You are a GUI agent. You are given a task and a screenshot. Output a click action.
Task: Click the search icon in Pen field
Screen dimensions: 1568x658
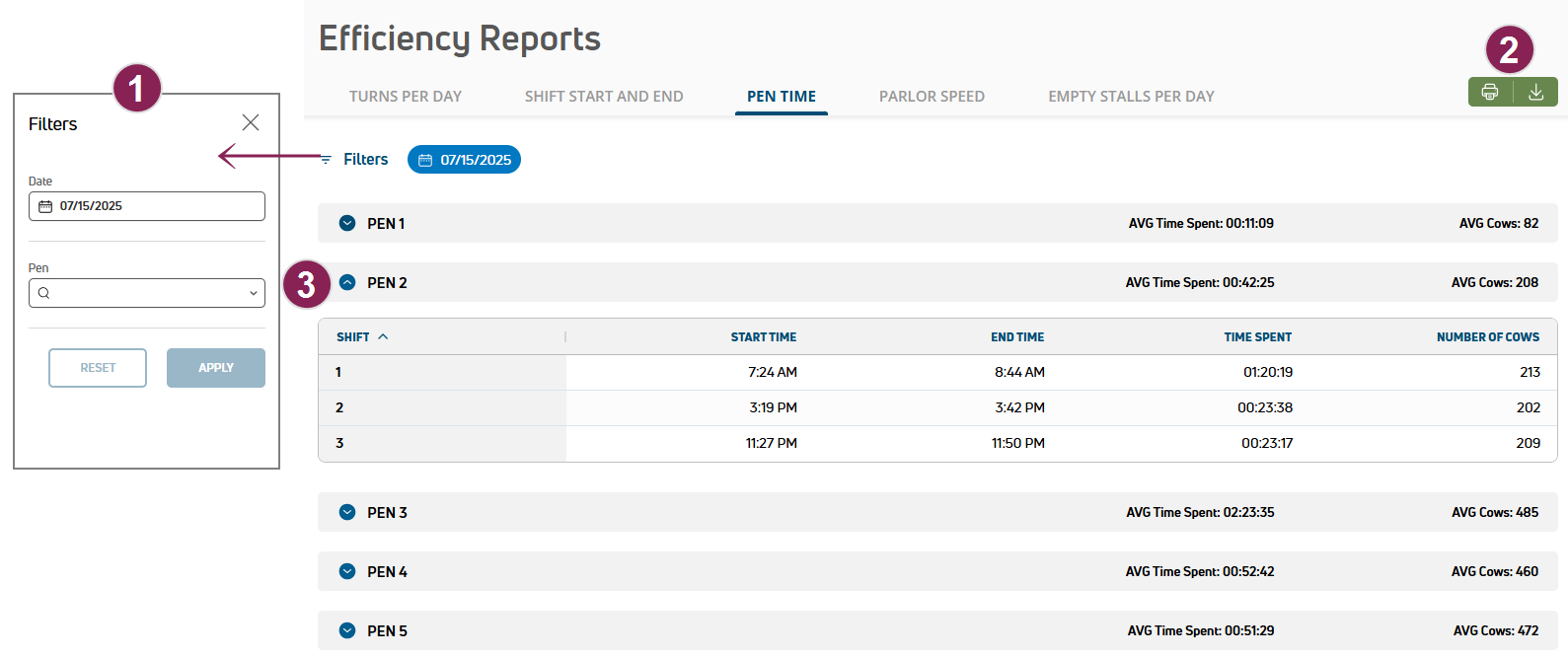click(x=43, y=293)
